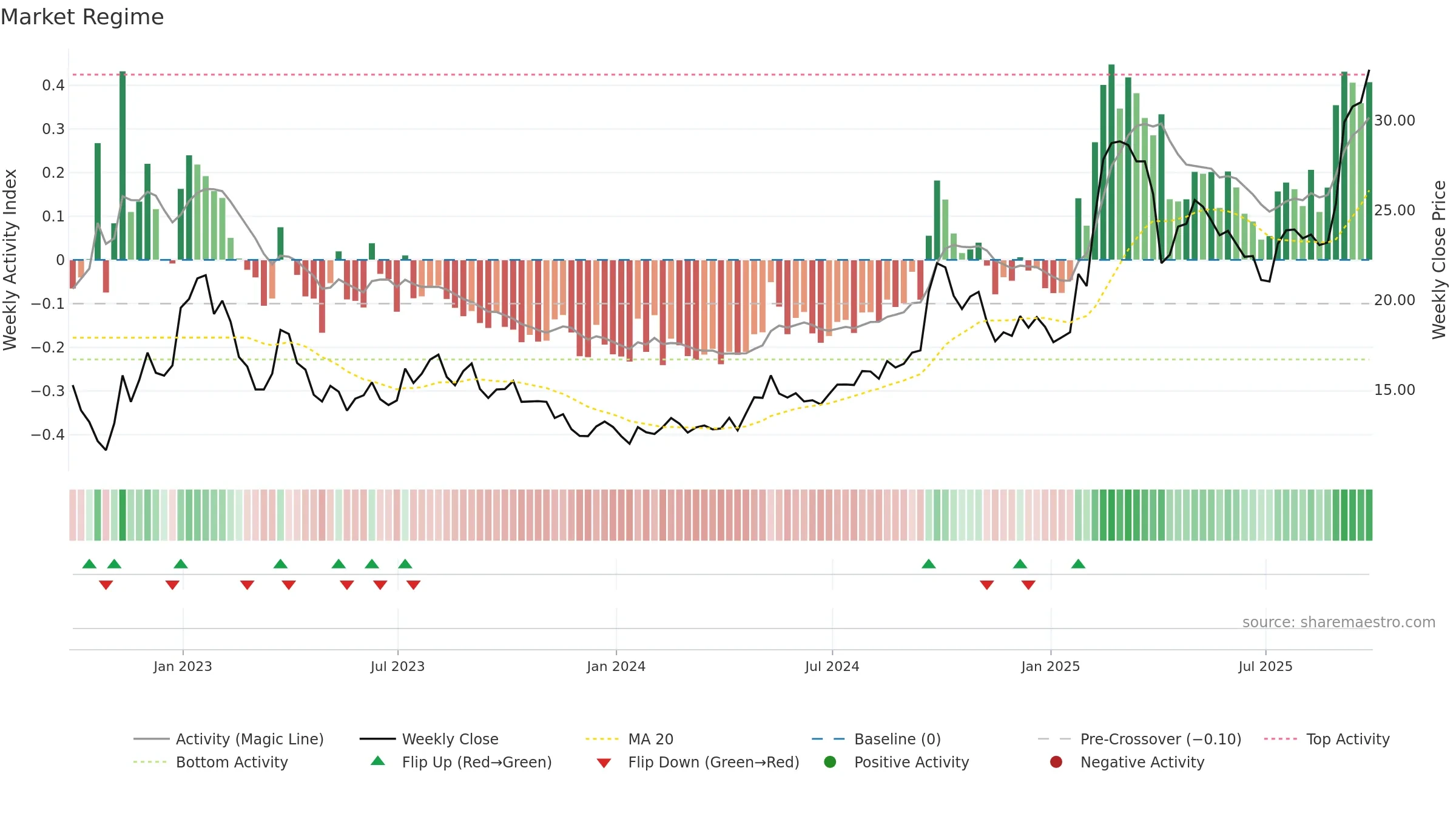Click the MA 20 legend entry

pos(629,739)
